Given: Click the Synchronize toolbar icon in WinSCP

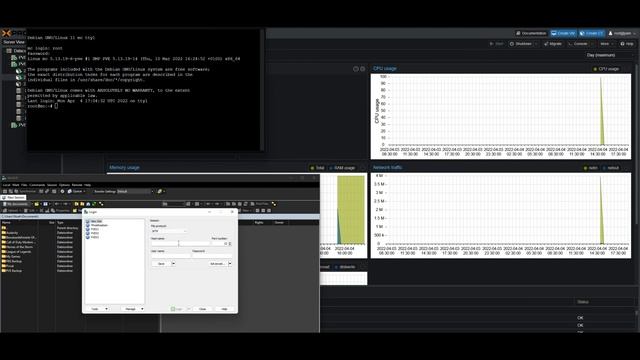Looking at the screenshot, I should pos(25,191).
